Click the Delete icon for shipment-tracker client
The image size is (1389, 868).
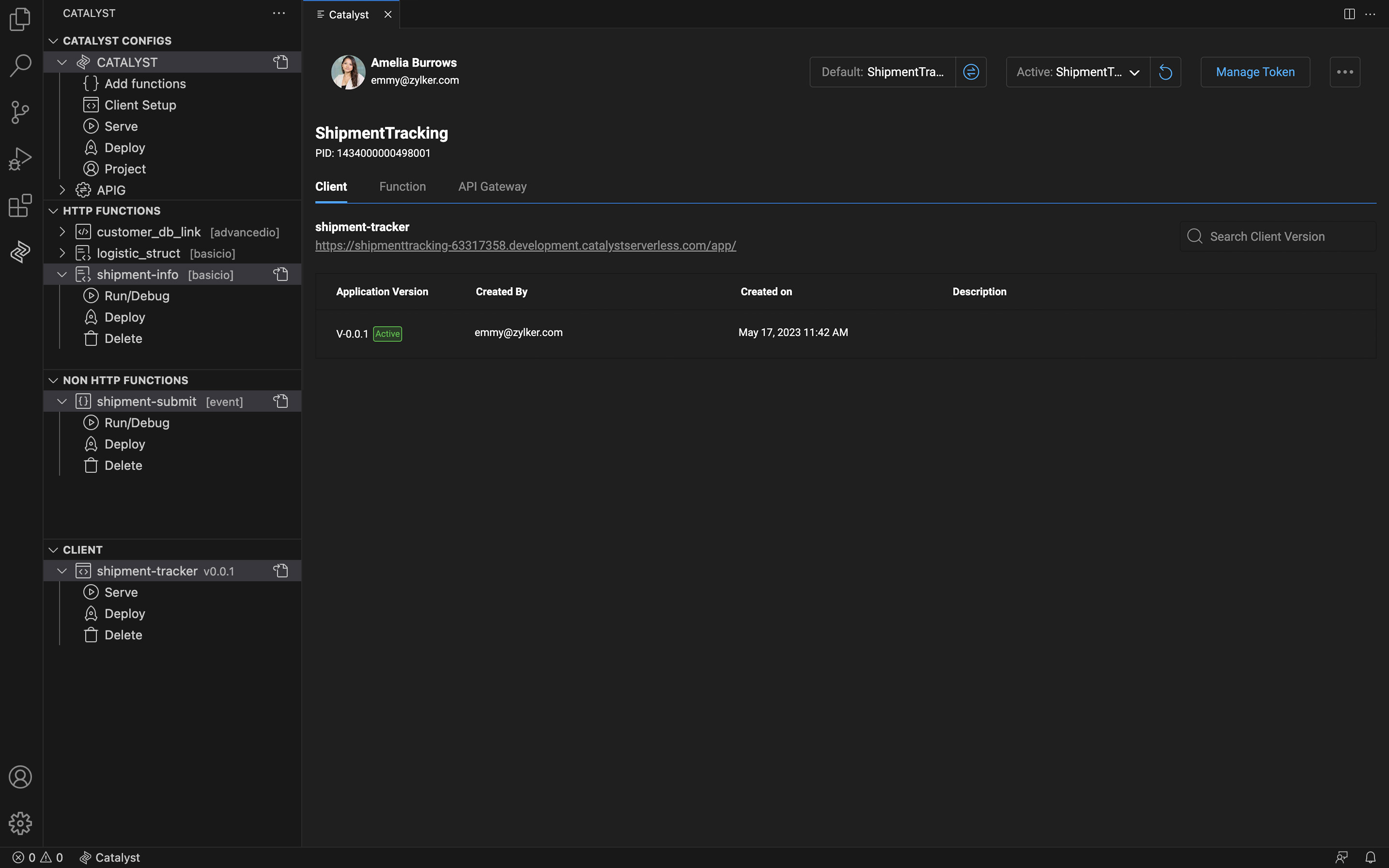click(91, 635)
